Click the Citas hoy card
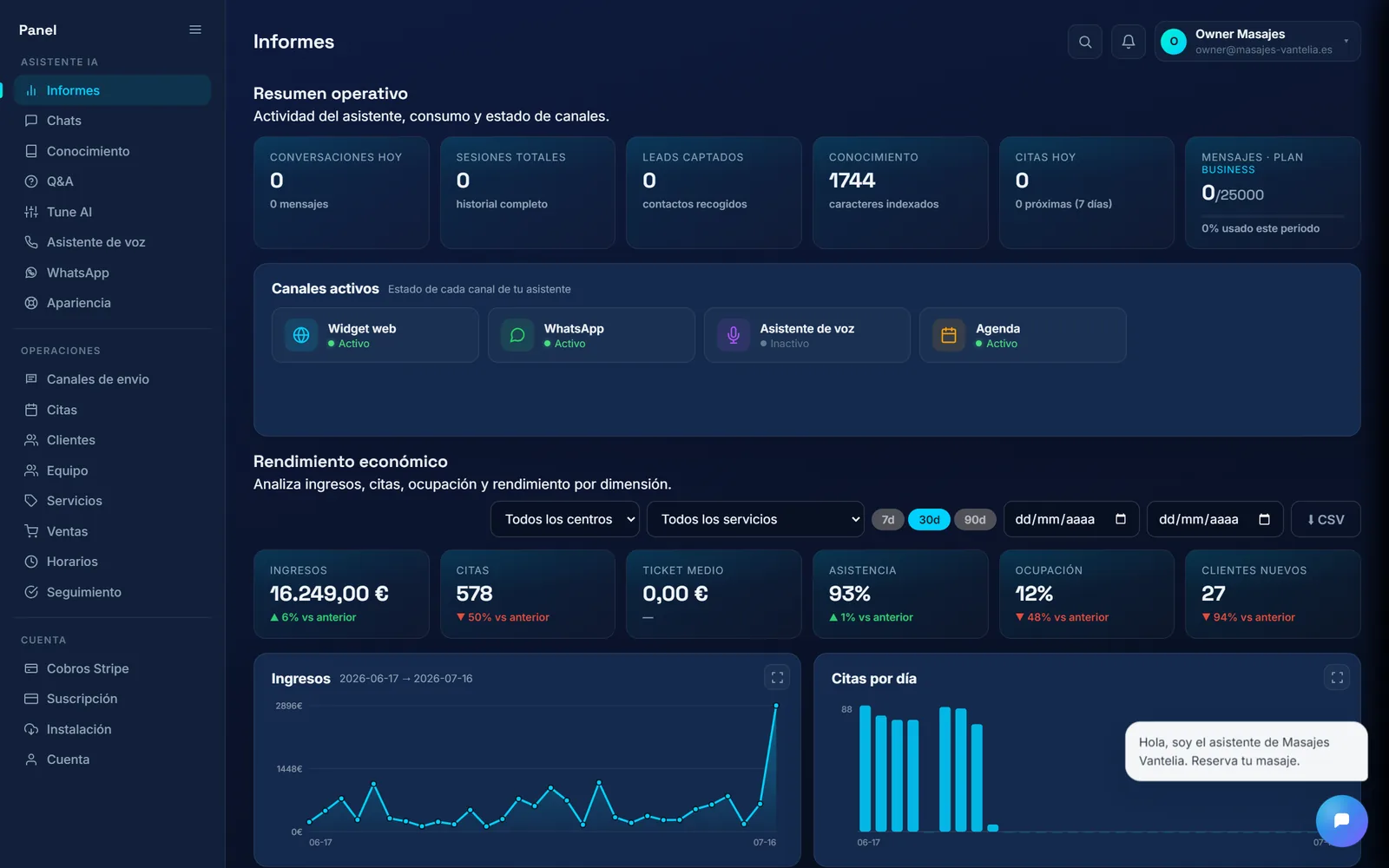This screenshot has height=868, width=1389. 1087,193
